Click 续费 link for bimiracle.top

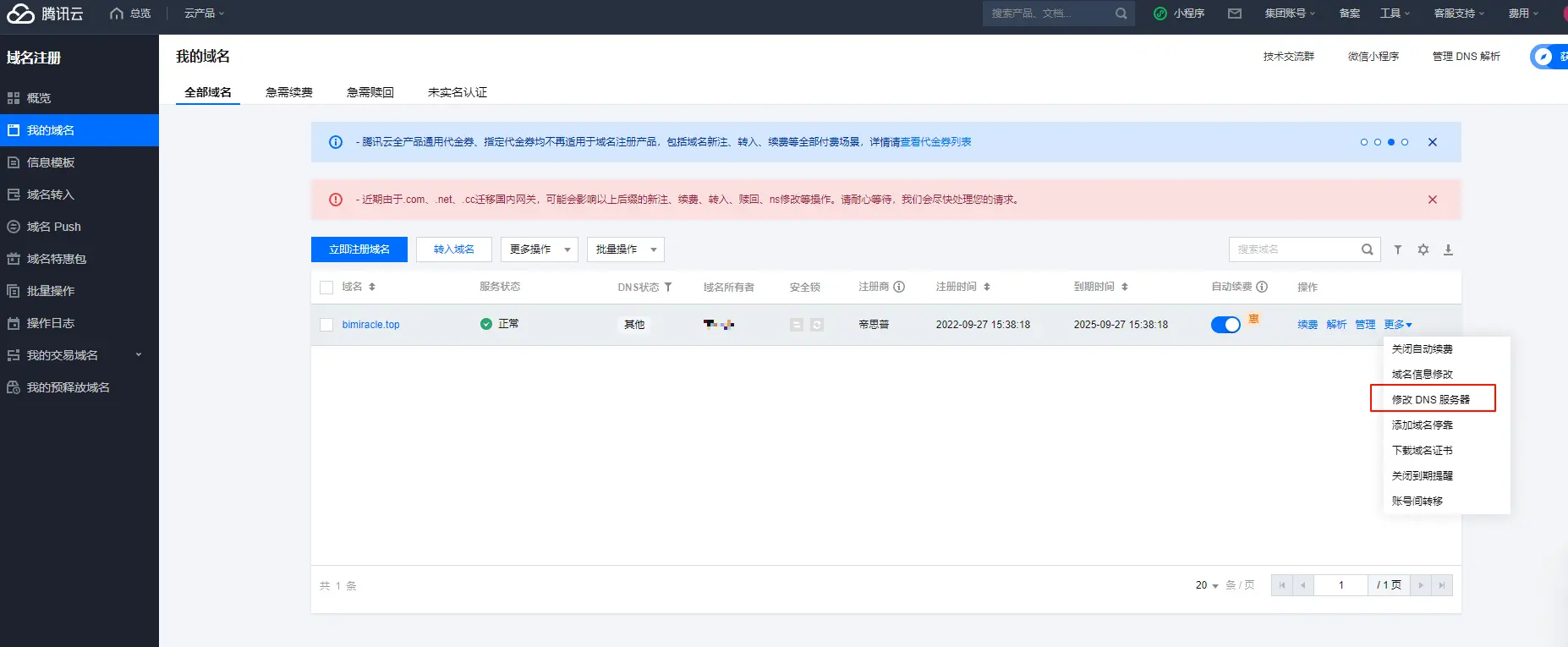click(1308, 325)
